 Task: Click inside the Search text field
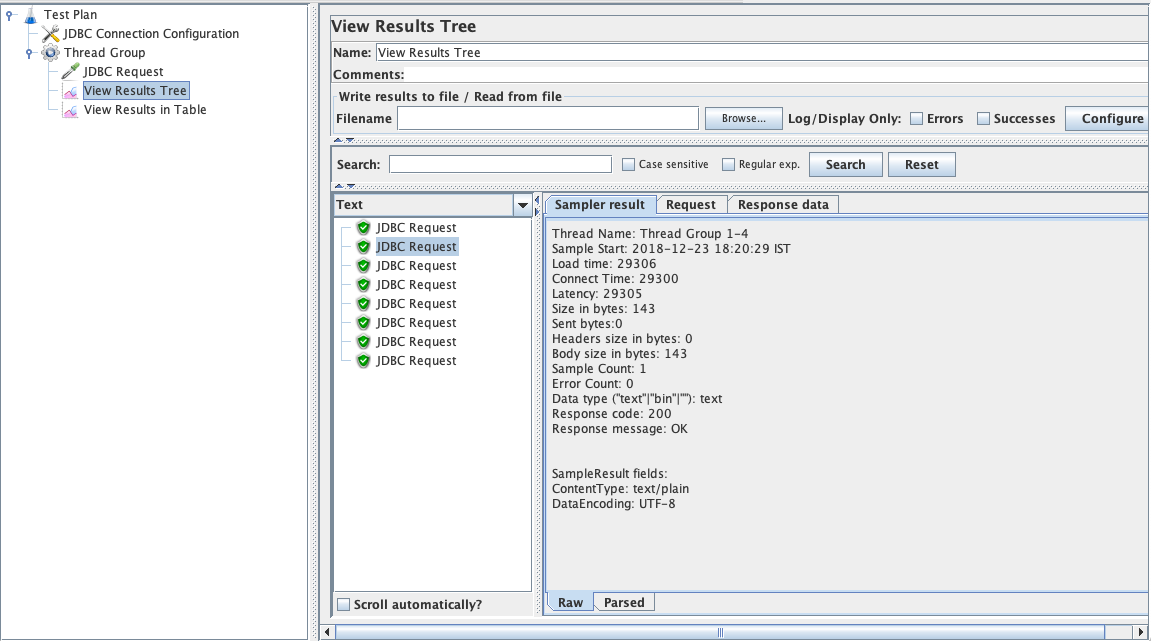(500, 163)
